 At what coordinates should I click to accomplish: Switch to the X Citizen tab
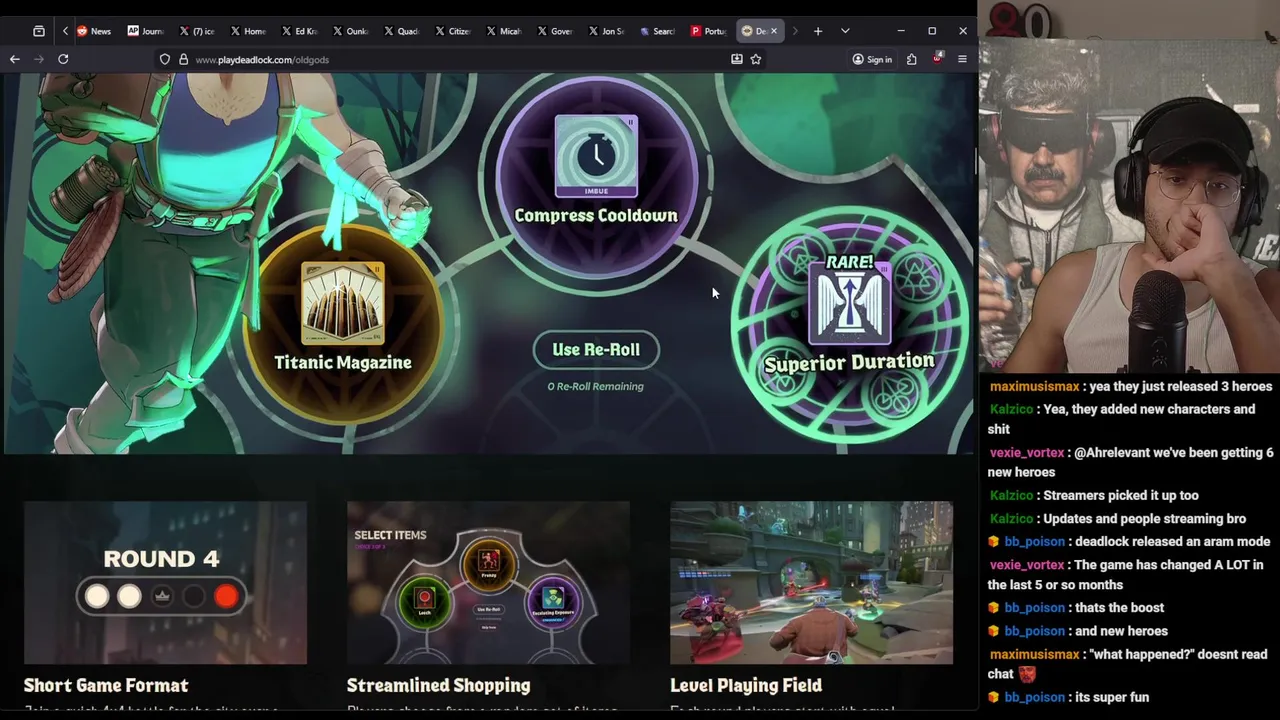tap(452, 31)
